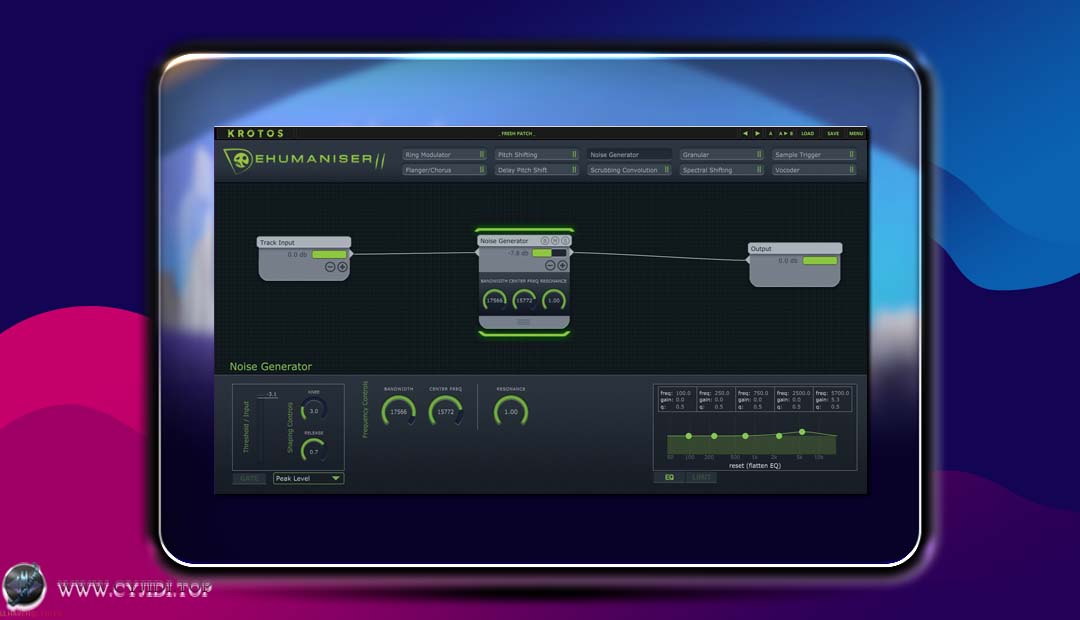1080x620 pixels.
Task: Click the Granular drag handle icon
Action: 758,155
